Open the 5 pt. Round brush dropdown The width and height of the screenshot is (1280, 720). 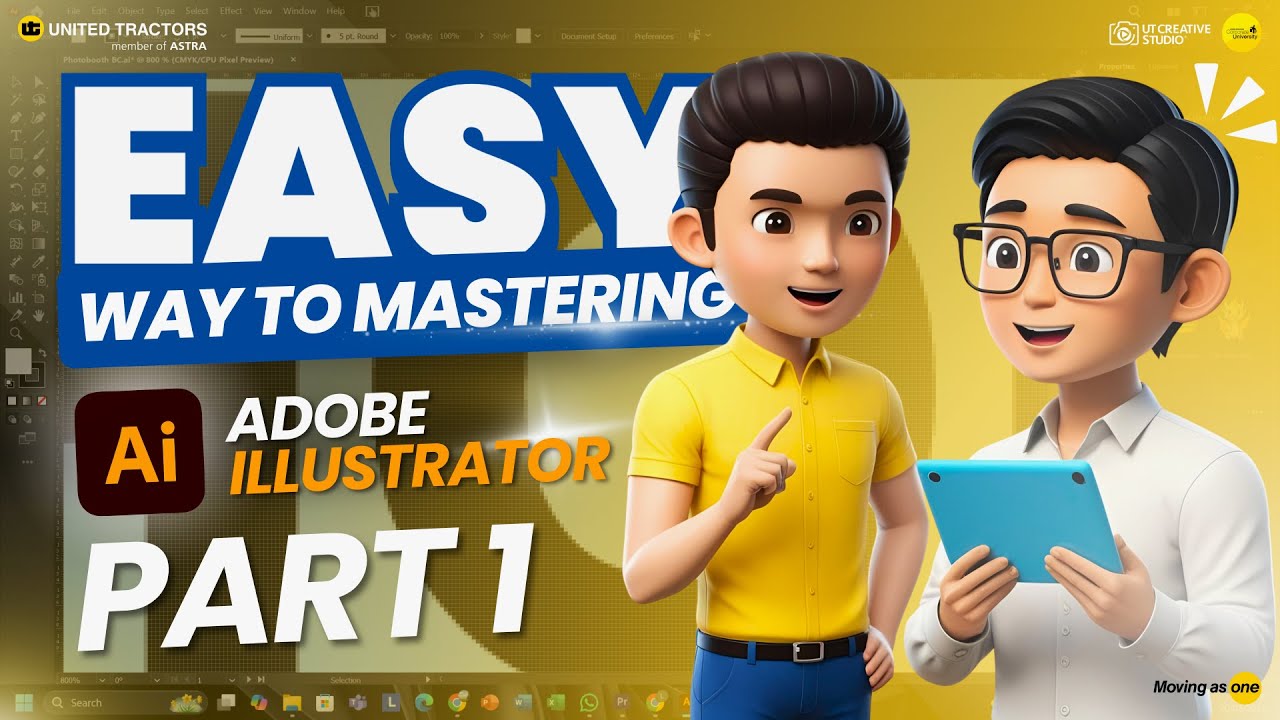pyautogui.click(x=393, y=36)
